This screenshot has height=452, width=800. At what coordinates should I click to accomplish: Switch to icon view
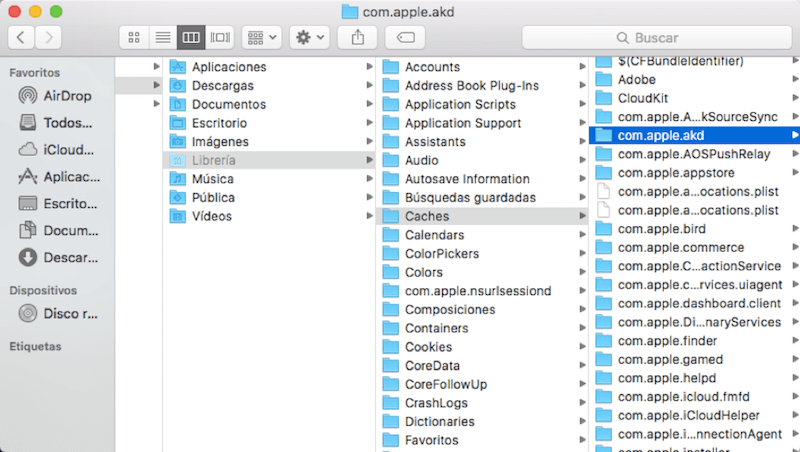[134, 37]
